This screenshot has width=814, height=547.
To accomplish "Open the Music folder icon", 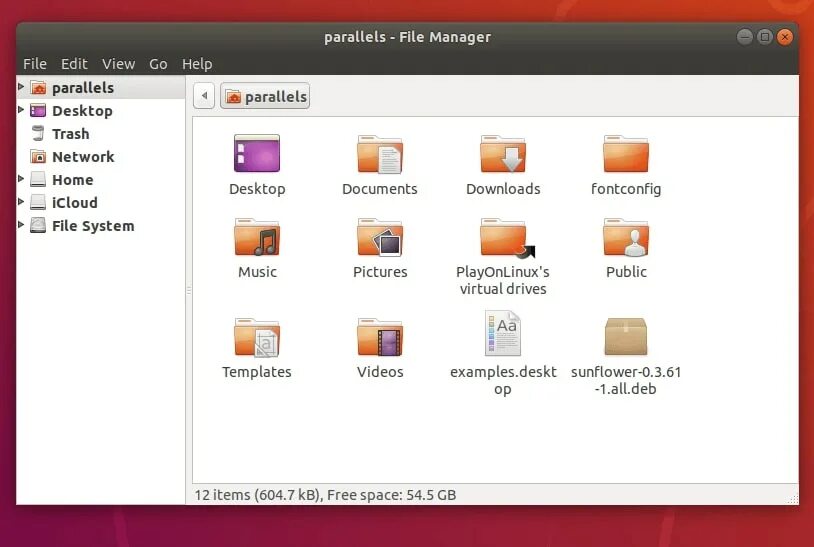I will click(257, 237).
